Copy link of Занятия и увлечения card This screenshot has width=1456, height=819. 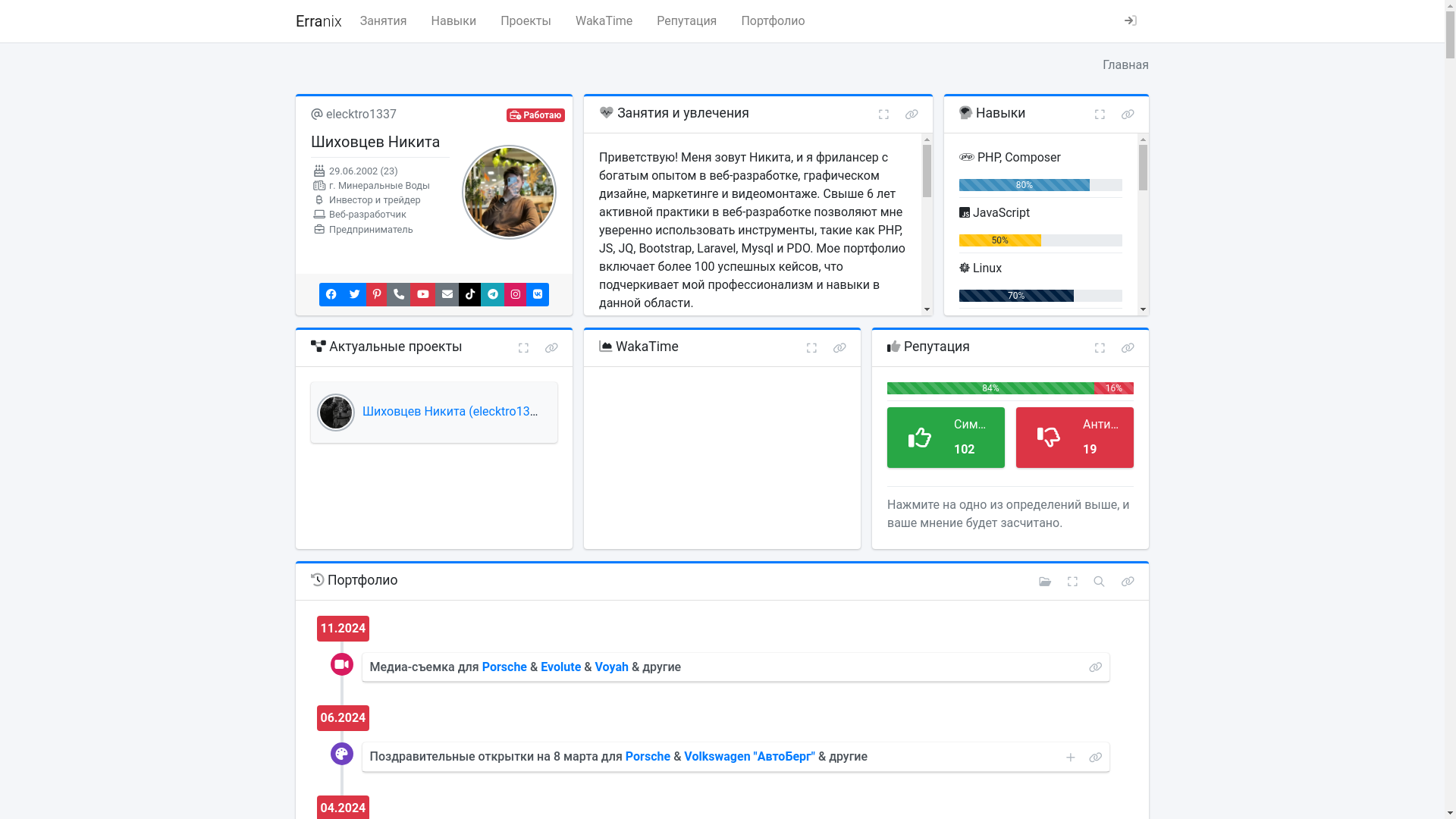(x=912, y=115)
